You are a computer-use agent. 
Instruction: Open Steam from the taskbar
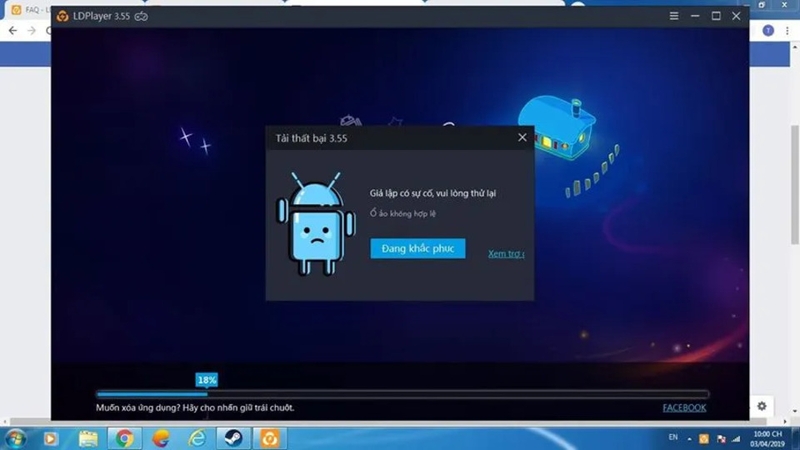[233, 438]
